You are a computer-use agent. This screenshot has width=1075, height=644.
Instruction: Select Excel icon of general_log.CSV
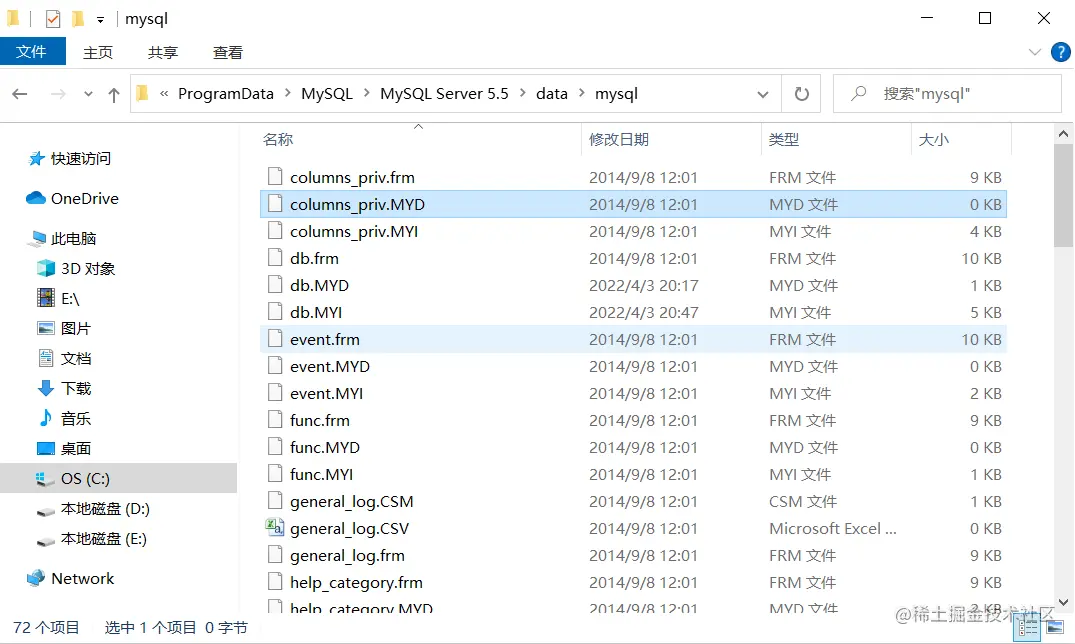[275, 527]
